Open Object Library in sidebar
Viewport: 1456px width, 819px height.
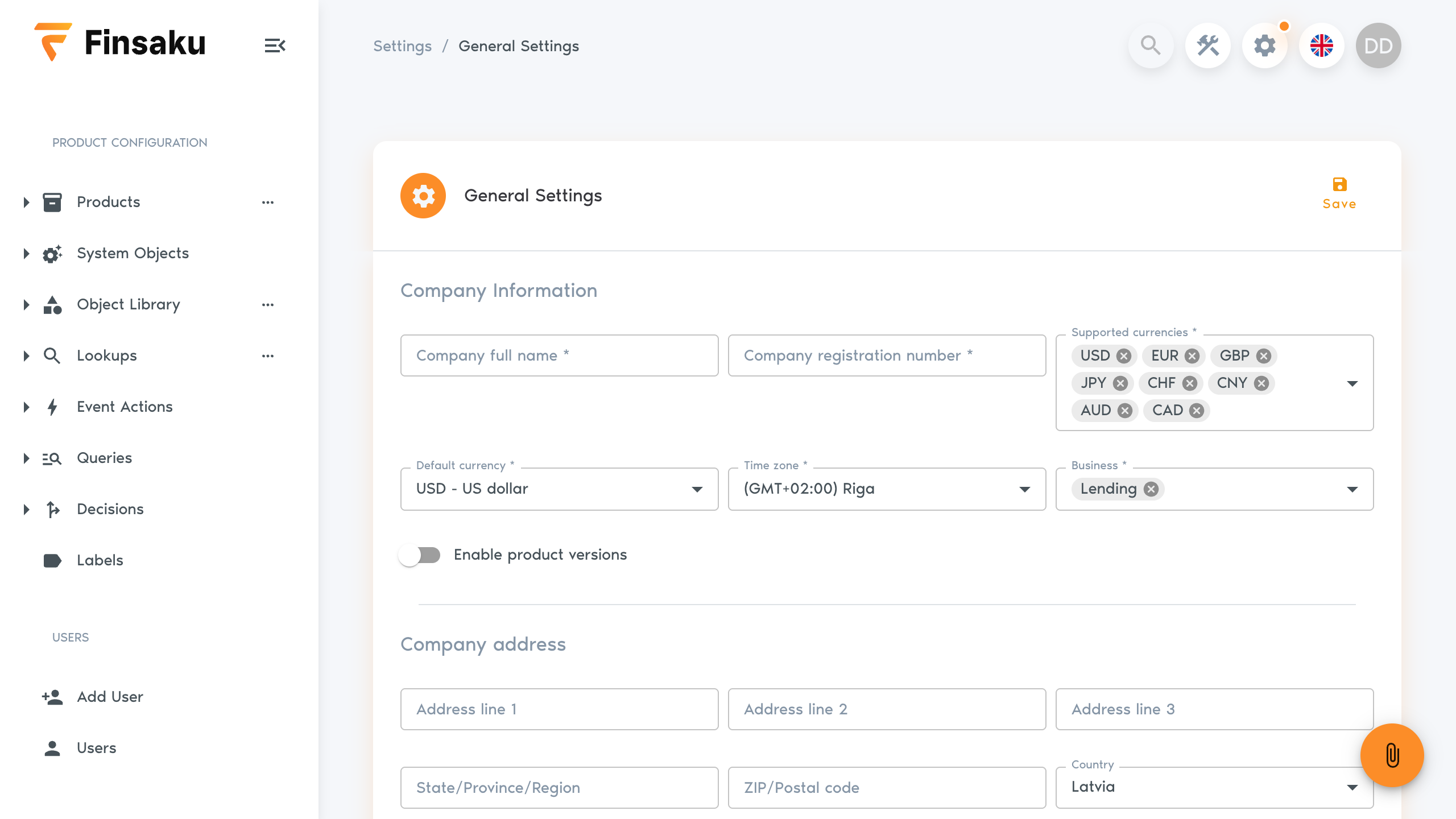tap(129, 304)
